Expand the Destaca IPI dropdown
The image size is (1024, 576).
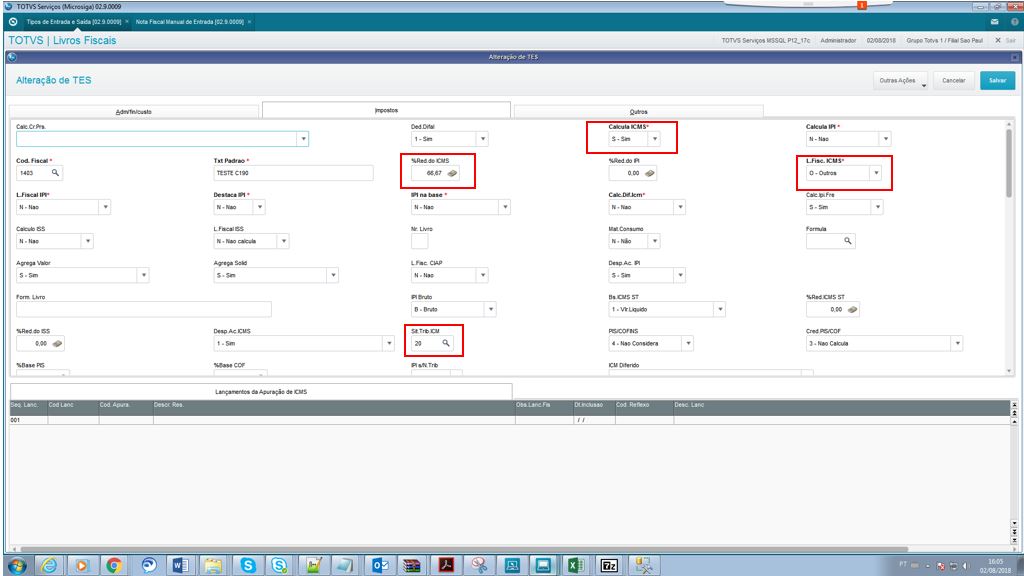[x=259, y=207]
